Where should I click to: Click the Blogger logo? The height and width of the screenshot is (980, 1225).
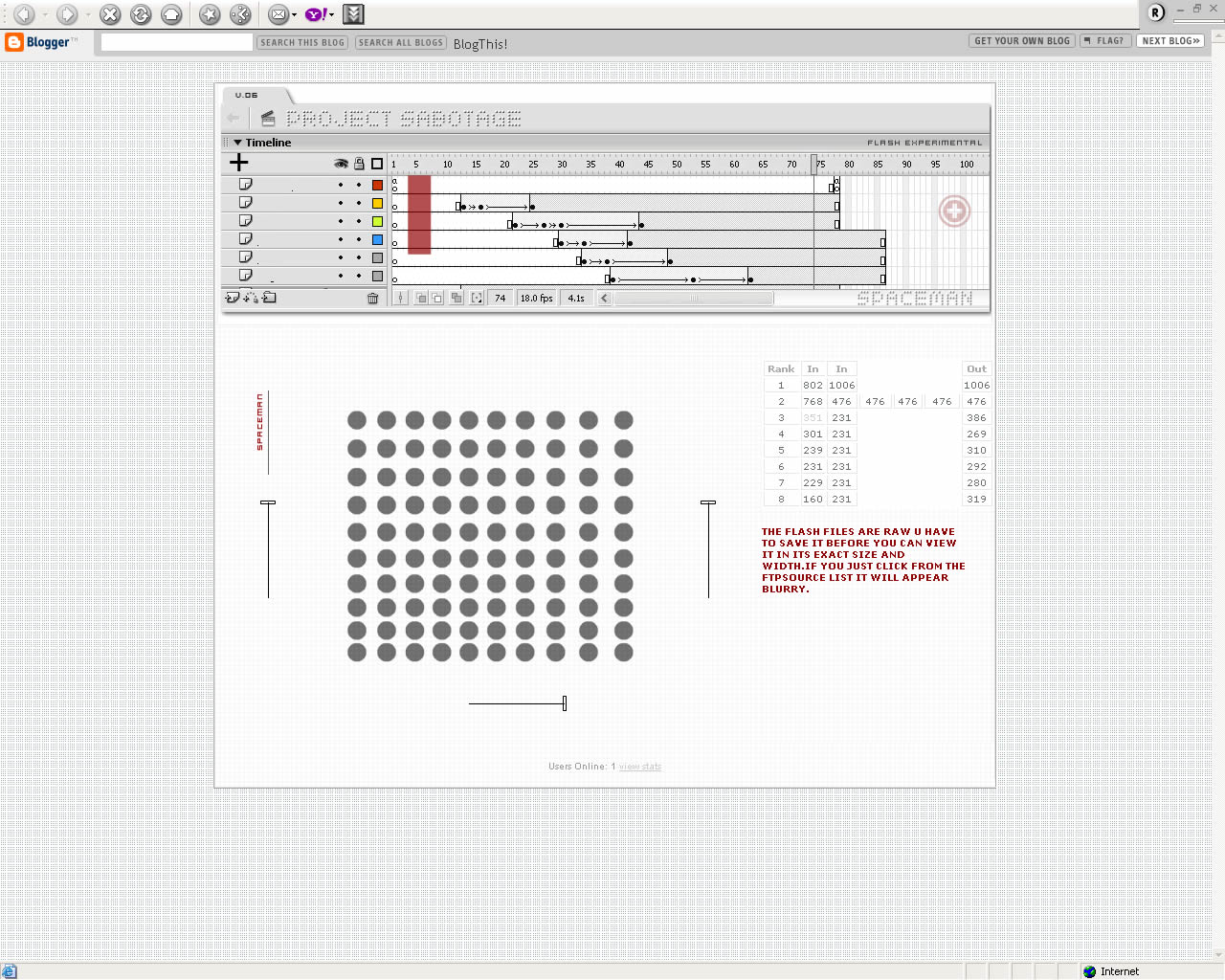[41, 42]
